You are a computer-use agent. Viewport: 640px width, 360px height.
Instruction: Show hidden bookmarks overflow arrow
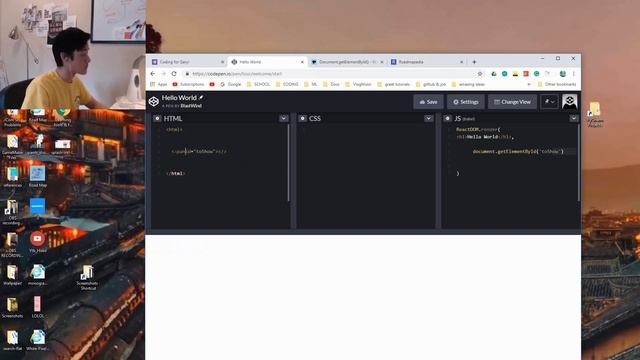(529, 84)
